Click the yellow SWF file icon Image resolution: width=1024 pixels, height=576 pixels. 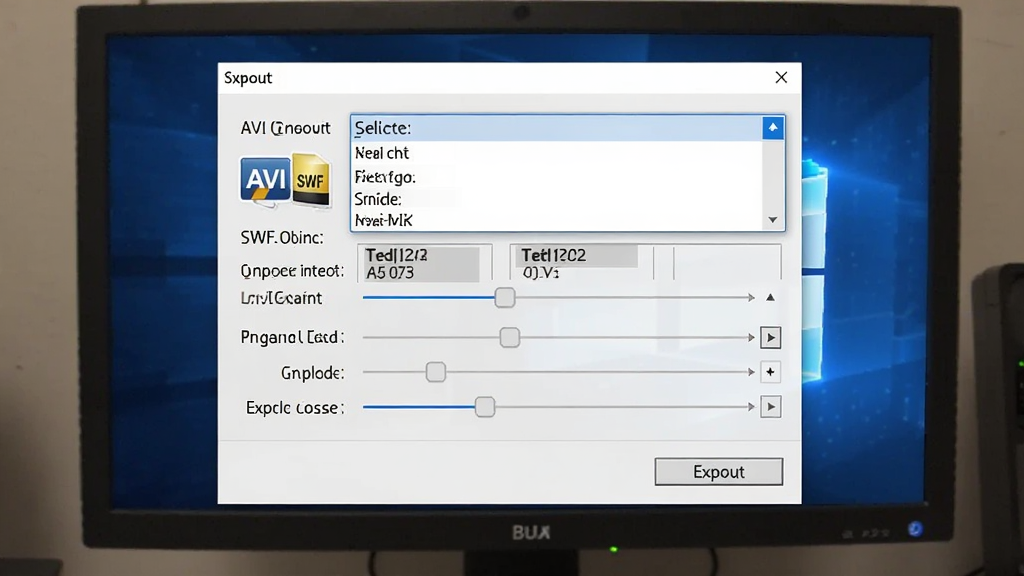tap(311, 180)
